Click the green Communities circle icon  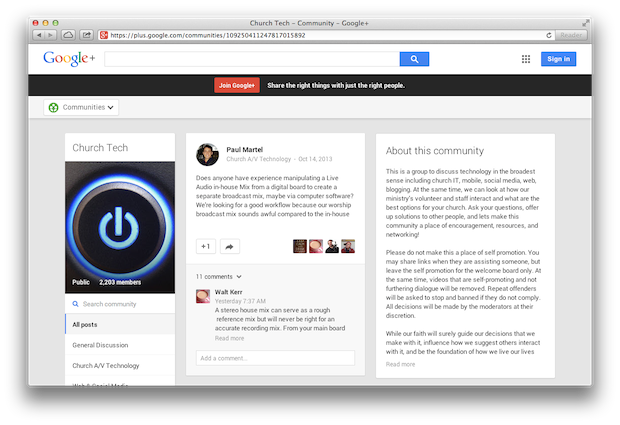tap(53, 107)
